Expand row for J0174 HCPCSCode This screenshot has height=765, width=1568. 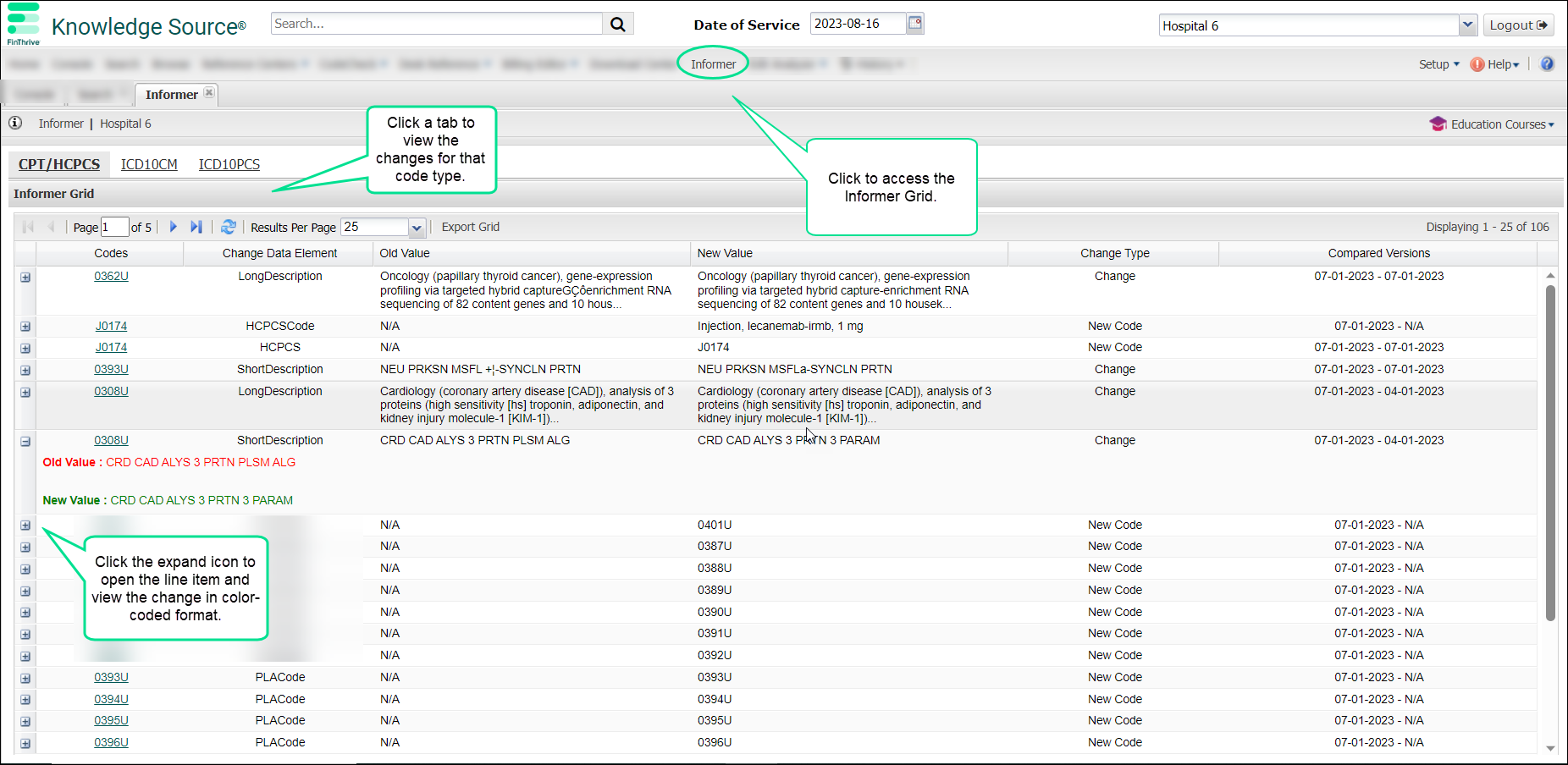pyautogui.click(x=25, y=327)
